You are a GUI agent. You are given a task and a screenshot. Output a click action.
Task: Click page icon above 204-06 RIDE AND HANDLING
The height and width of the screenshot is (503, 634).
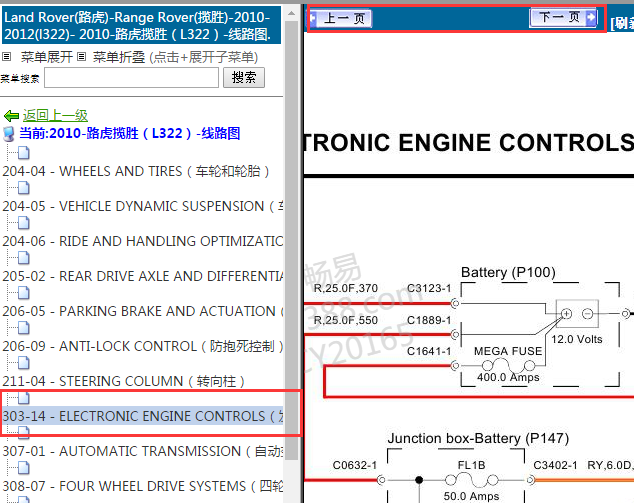point(23,223)
